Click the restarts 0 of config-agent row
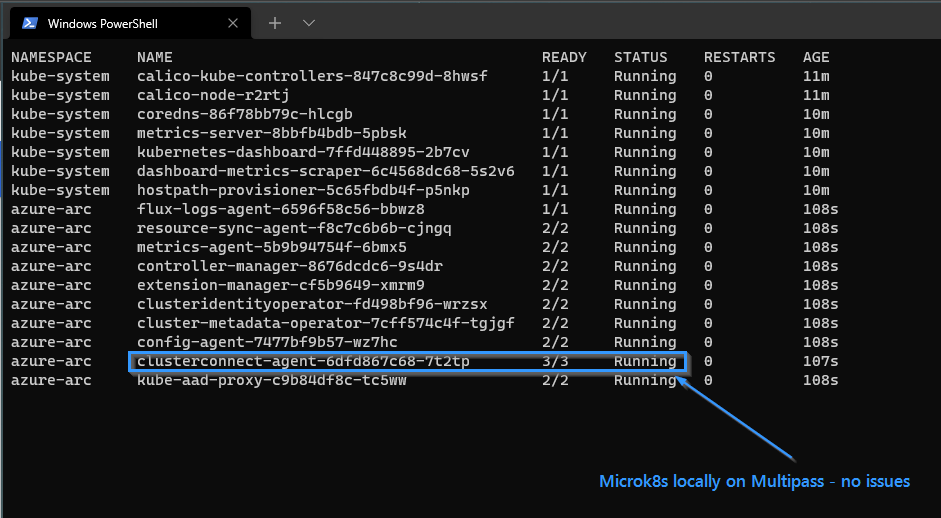Viewport: 941px width, 518px height. click(x=708, y=343)
